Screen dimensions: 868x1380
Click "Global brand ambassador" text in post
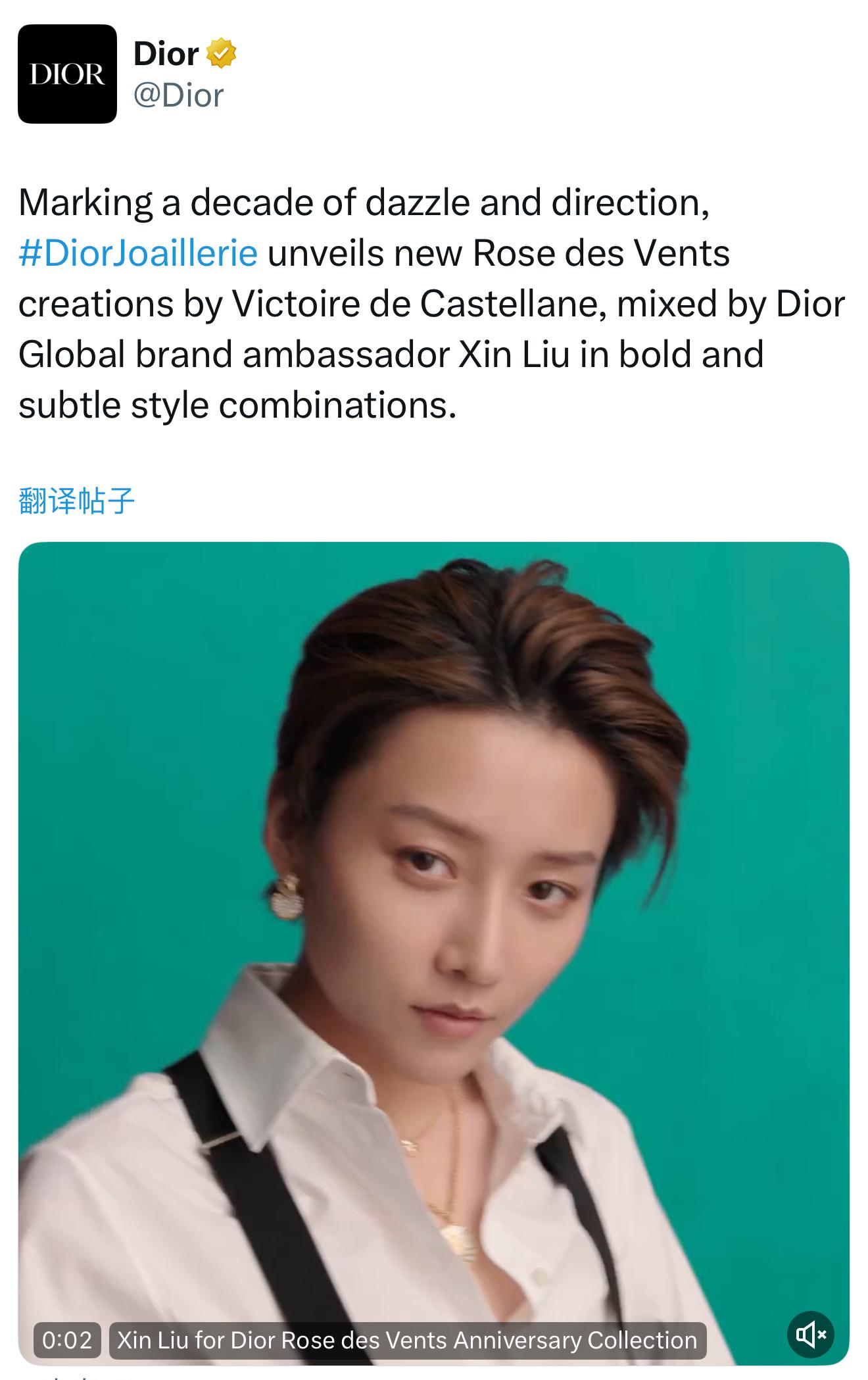click(x=234, y=355)
